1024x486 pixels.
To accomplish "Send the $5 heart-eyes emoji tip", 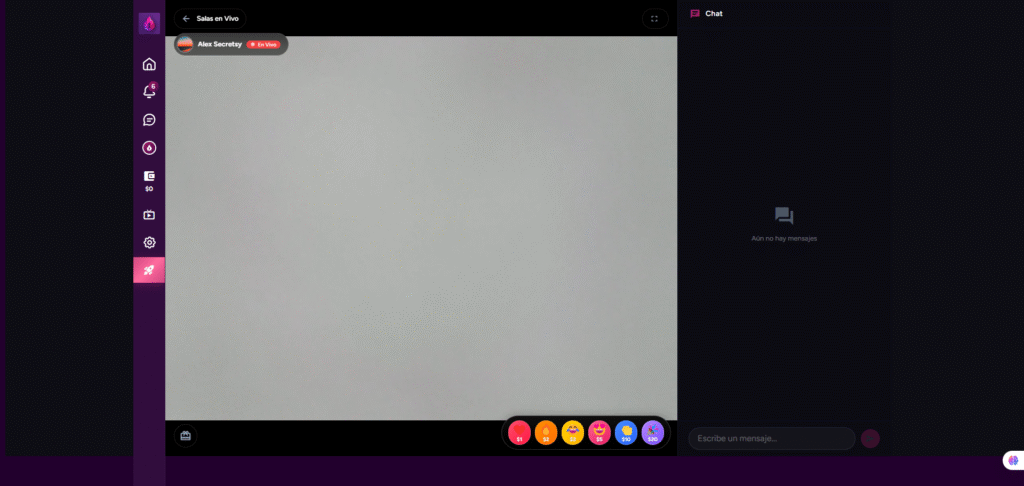I will 599,432.
